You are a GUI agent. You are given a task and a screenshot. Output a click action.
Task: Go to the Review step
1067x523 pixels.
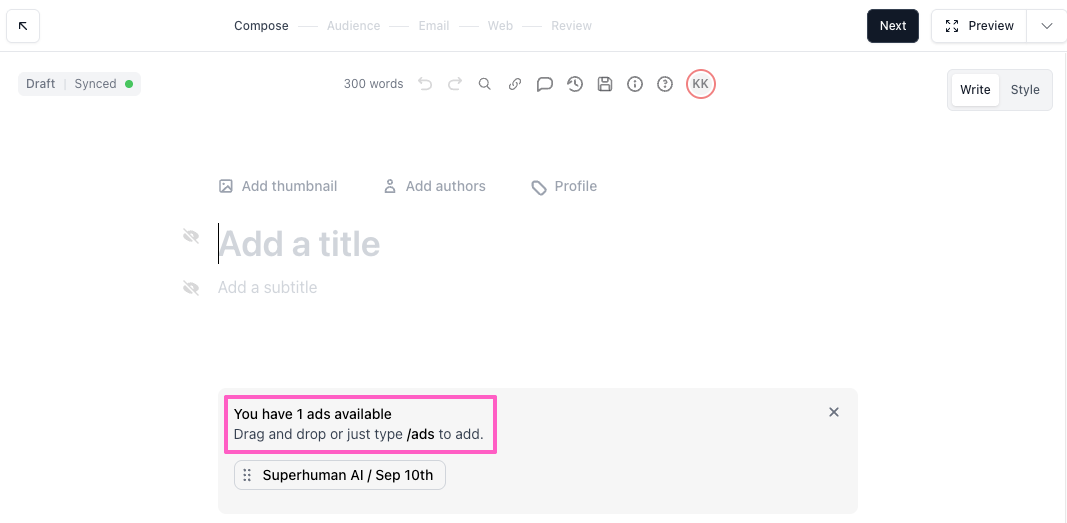tap(571, 26)
